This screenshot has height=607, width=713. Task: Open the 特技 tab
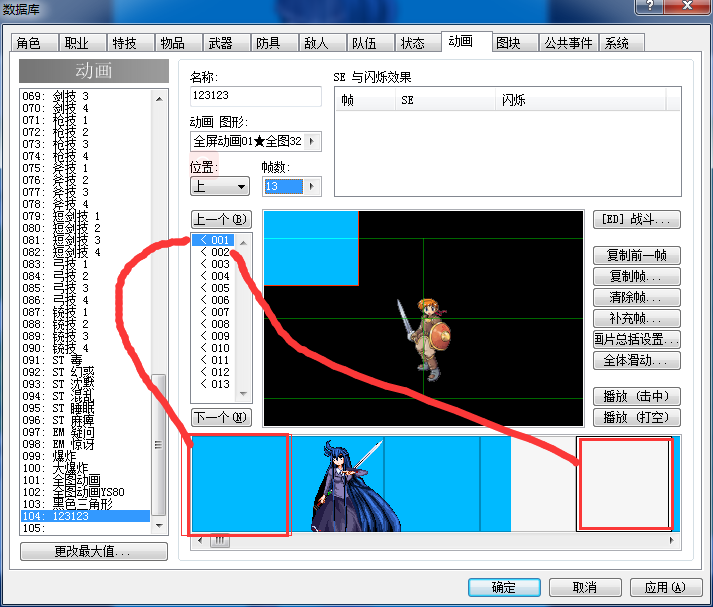(x=131, y=43)
